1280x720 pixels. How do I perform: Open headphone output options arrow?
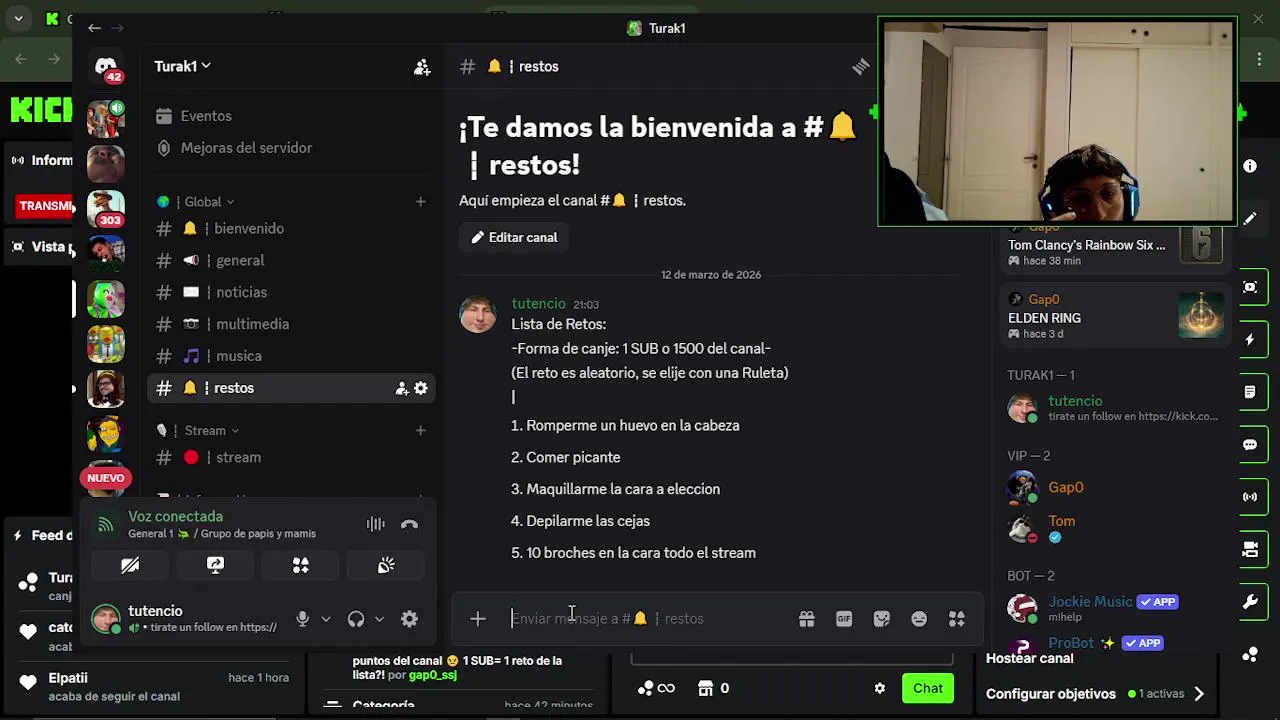pyautogui.click(x=379, y=619)
